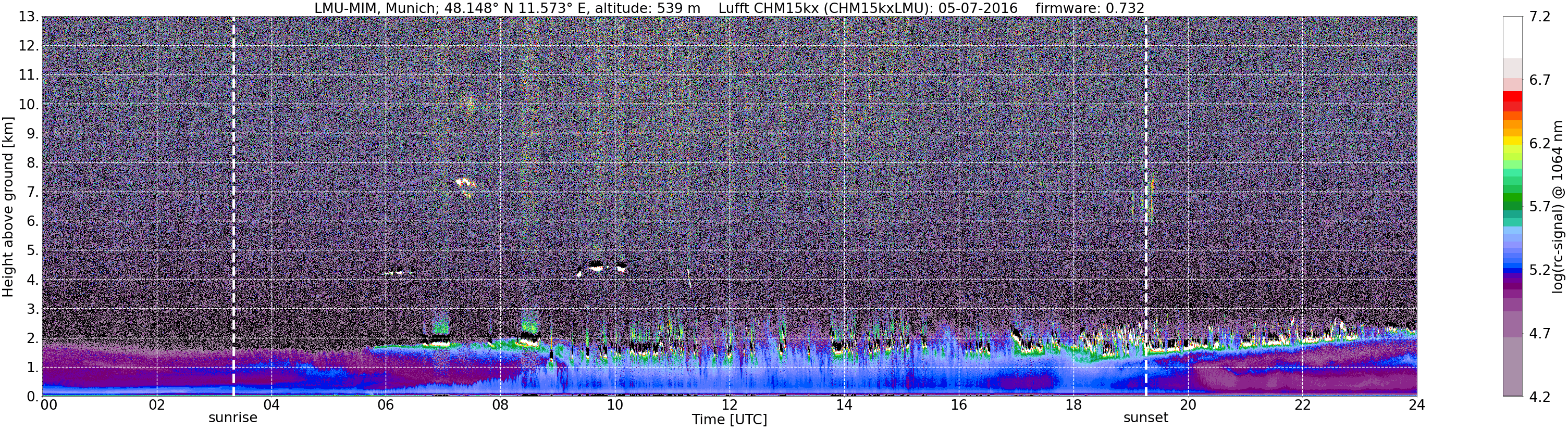Click the colorbar tick label 4.7

coord(1540,333)
